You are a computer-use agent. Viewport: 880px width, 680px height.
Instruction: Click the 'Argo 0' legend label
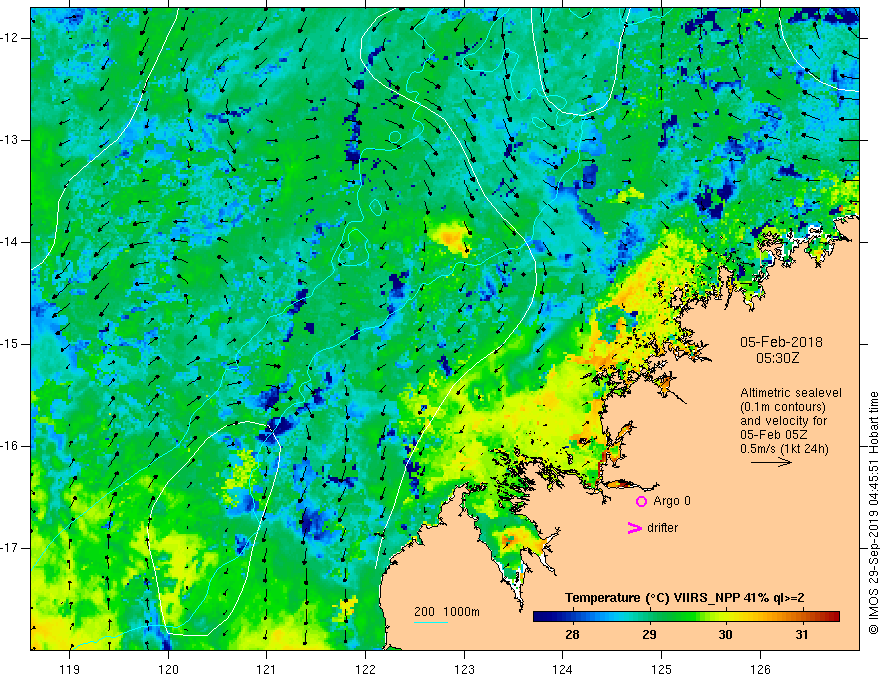pyautogui.click(x=672, y=501)
